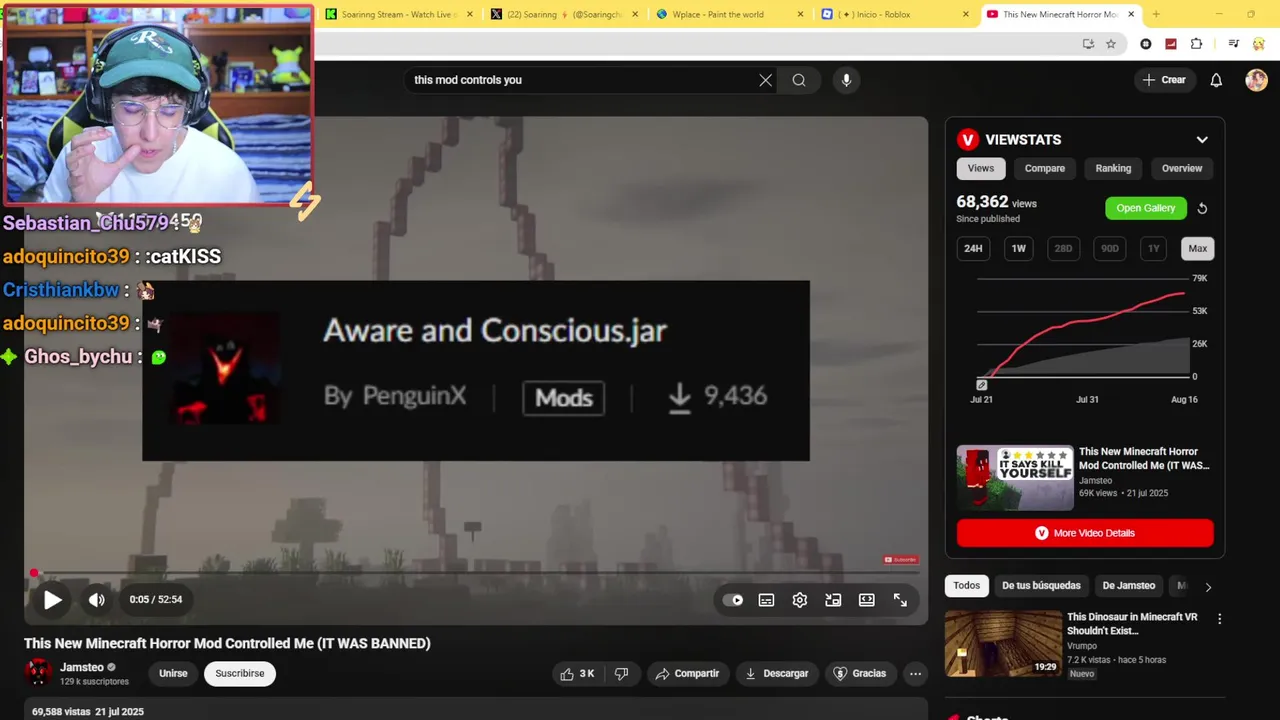Image resolution: width=1280 pixels, height=720 pixels.
Task: Start voice search with microphone icon
Action: (846, 80)
